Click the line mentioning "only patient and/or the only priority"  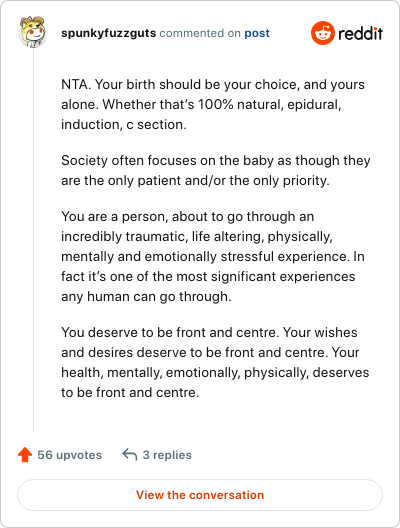(195, 180)
